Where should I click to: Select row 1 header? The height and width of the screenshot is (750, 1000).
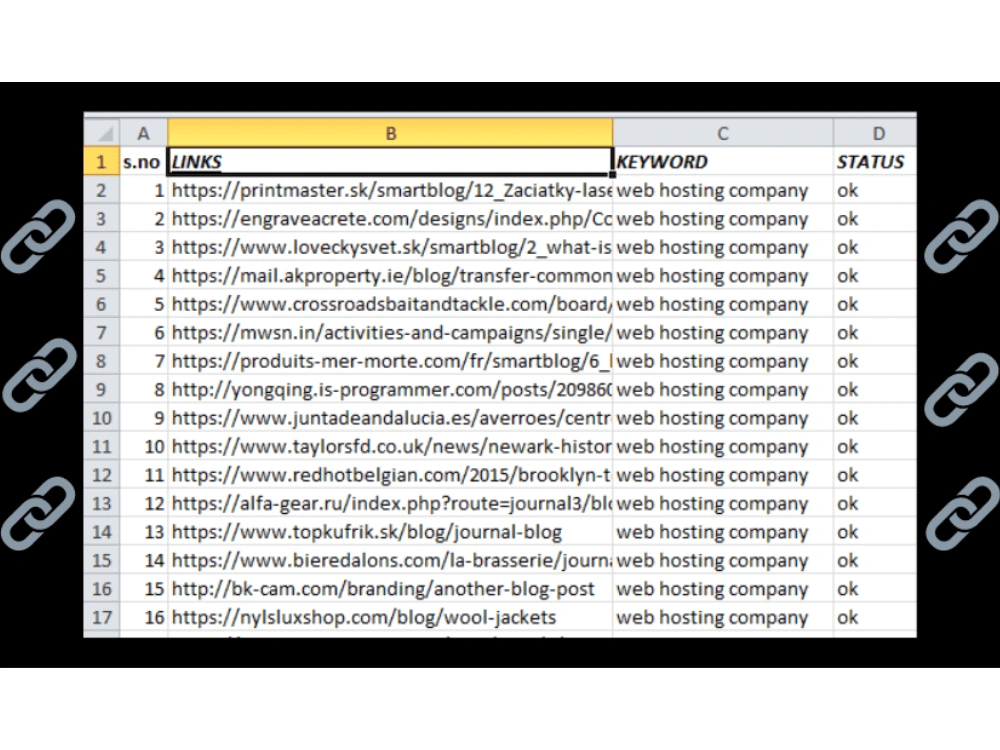102,161
